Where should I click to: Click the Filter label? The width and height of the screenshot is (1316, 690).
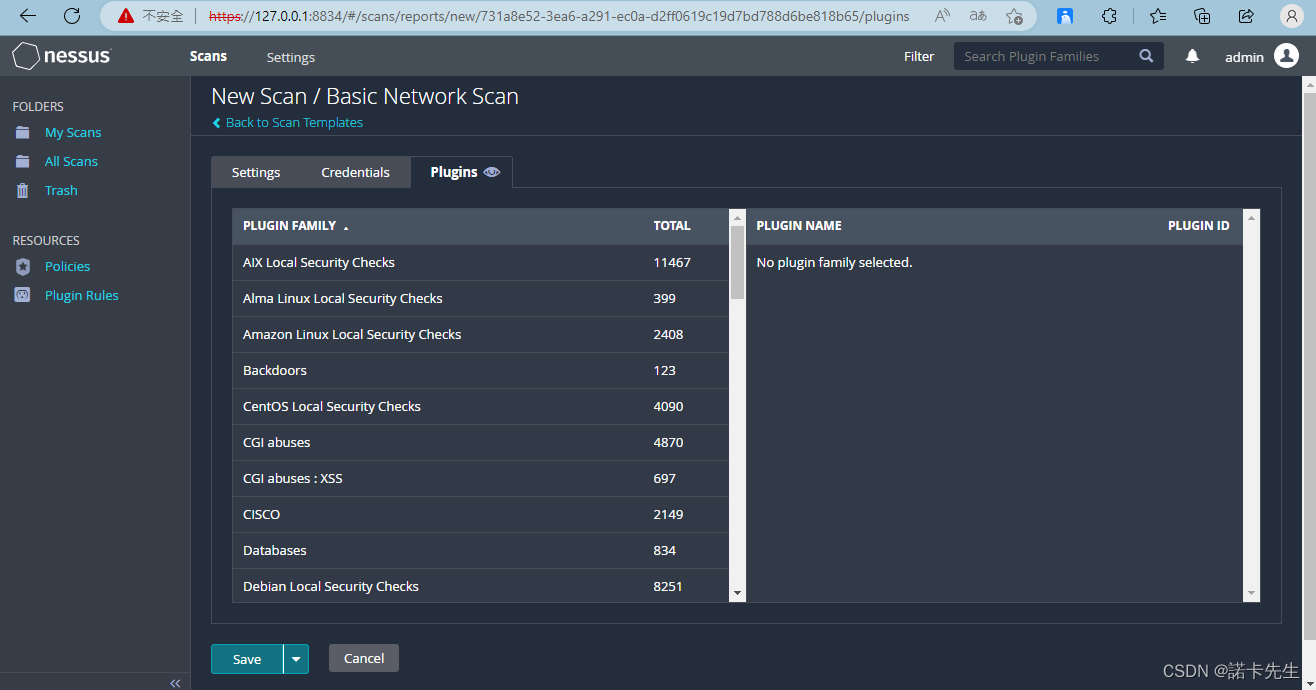point(919,57)
